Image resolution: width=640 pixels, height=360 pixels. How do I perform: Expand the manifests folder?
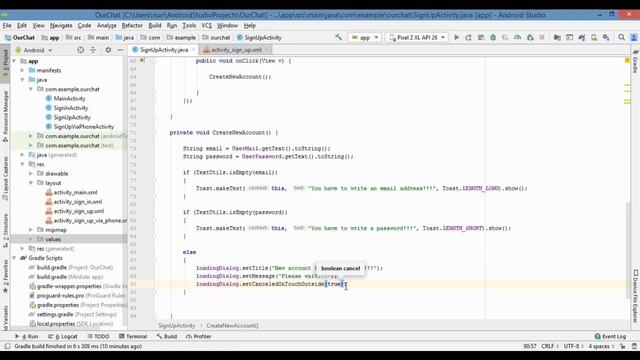point(22,70)
